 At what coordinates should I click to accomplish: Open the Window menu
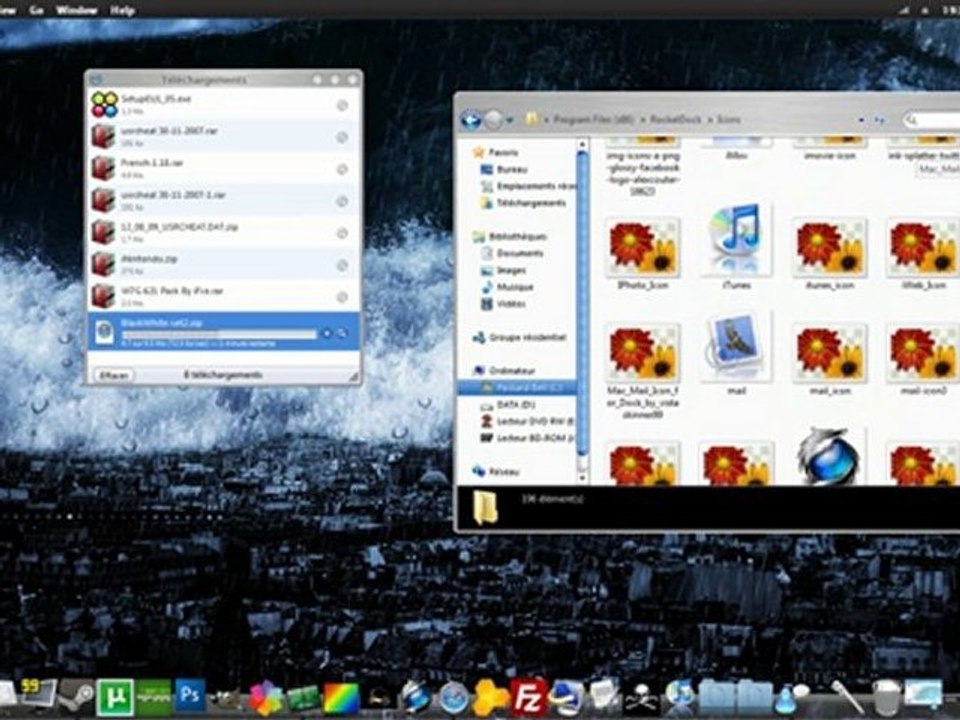[77, 10]
